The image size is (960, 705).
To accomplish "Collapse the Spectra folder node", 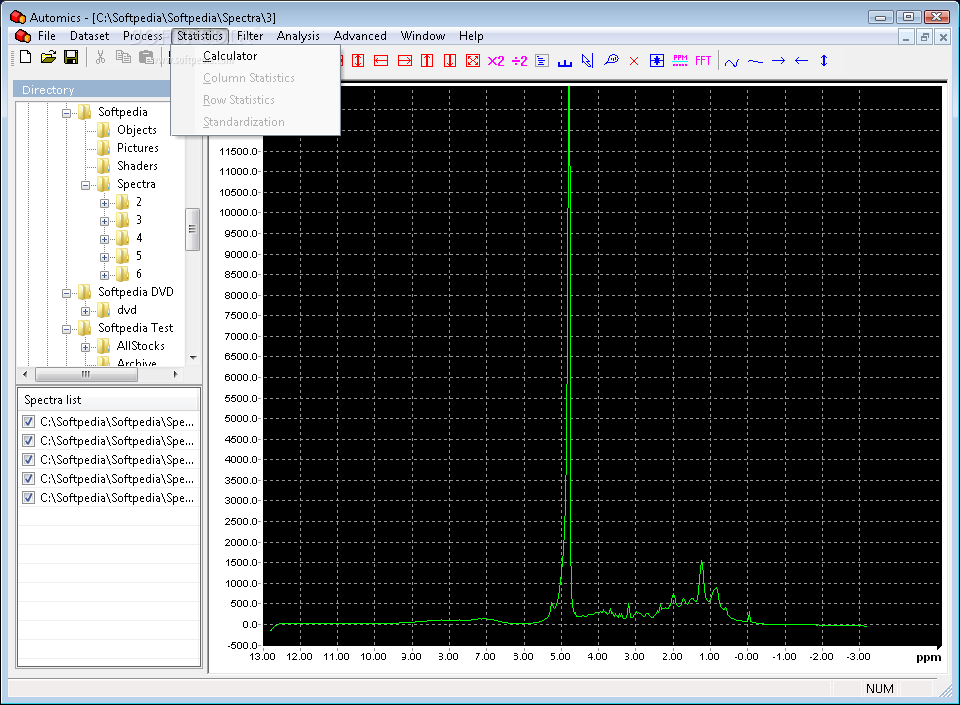I will [85, 185].
